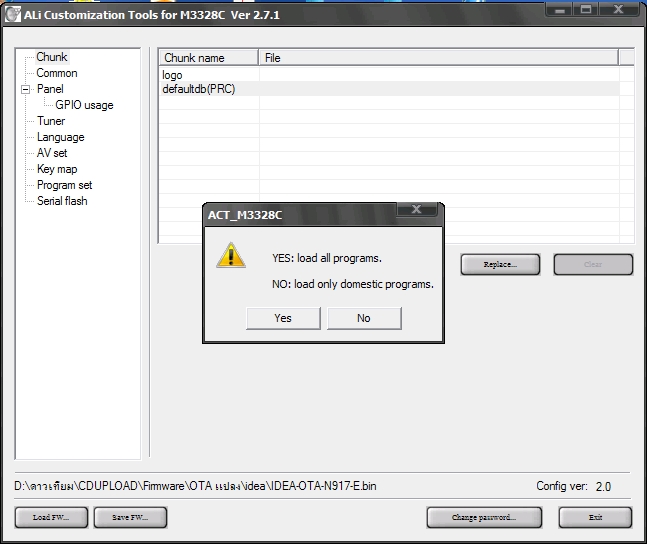Click the ALi application icon in title bar
This screenshot has width=647, height=544.
pyautogui.click(x=12, y=15)
